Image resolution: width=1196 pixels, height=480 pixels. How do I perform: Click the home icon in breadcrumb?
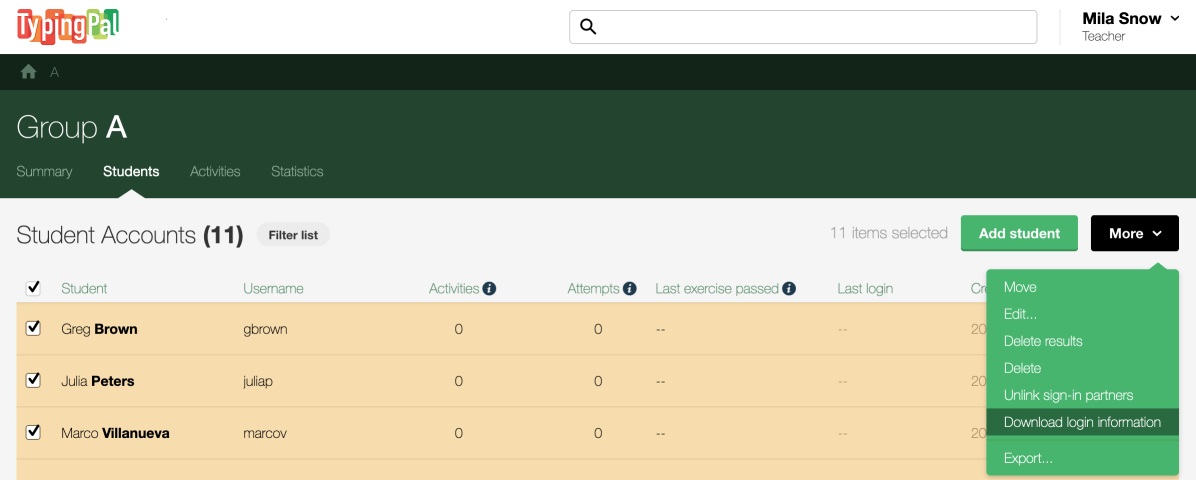(x=29, y=72)
